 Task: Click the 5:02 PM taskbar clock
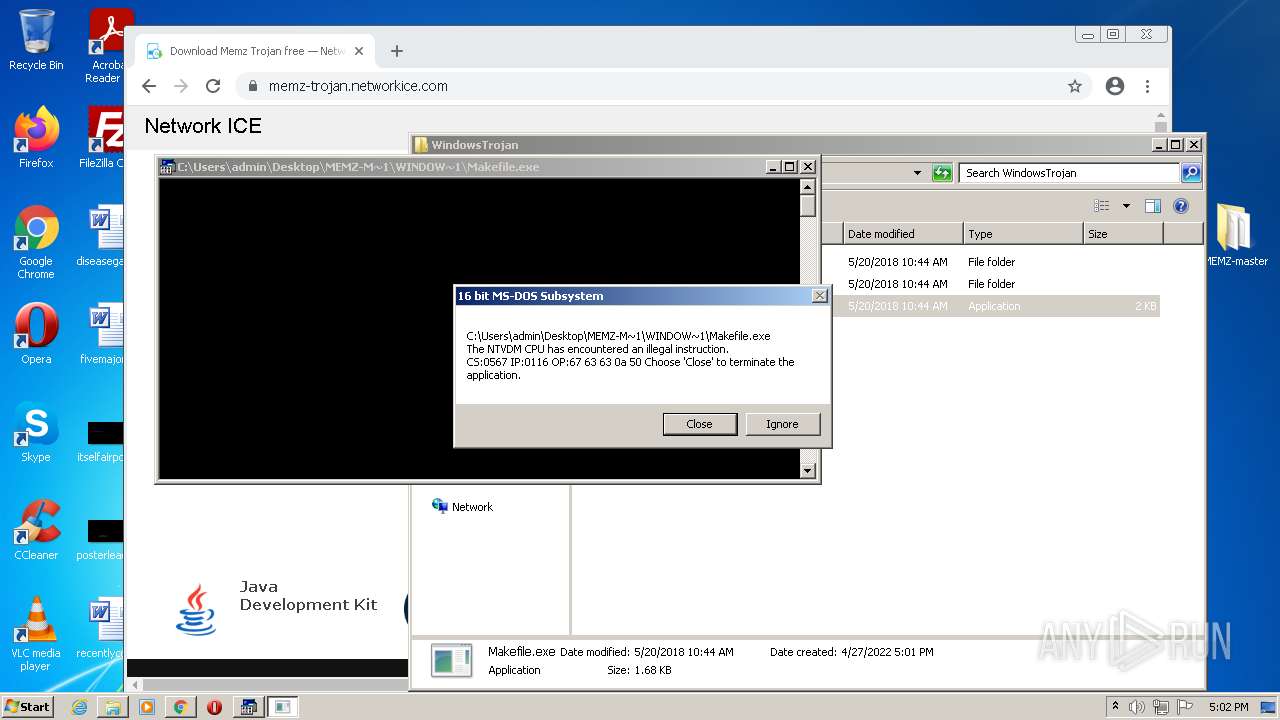(1228, 707)
